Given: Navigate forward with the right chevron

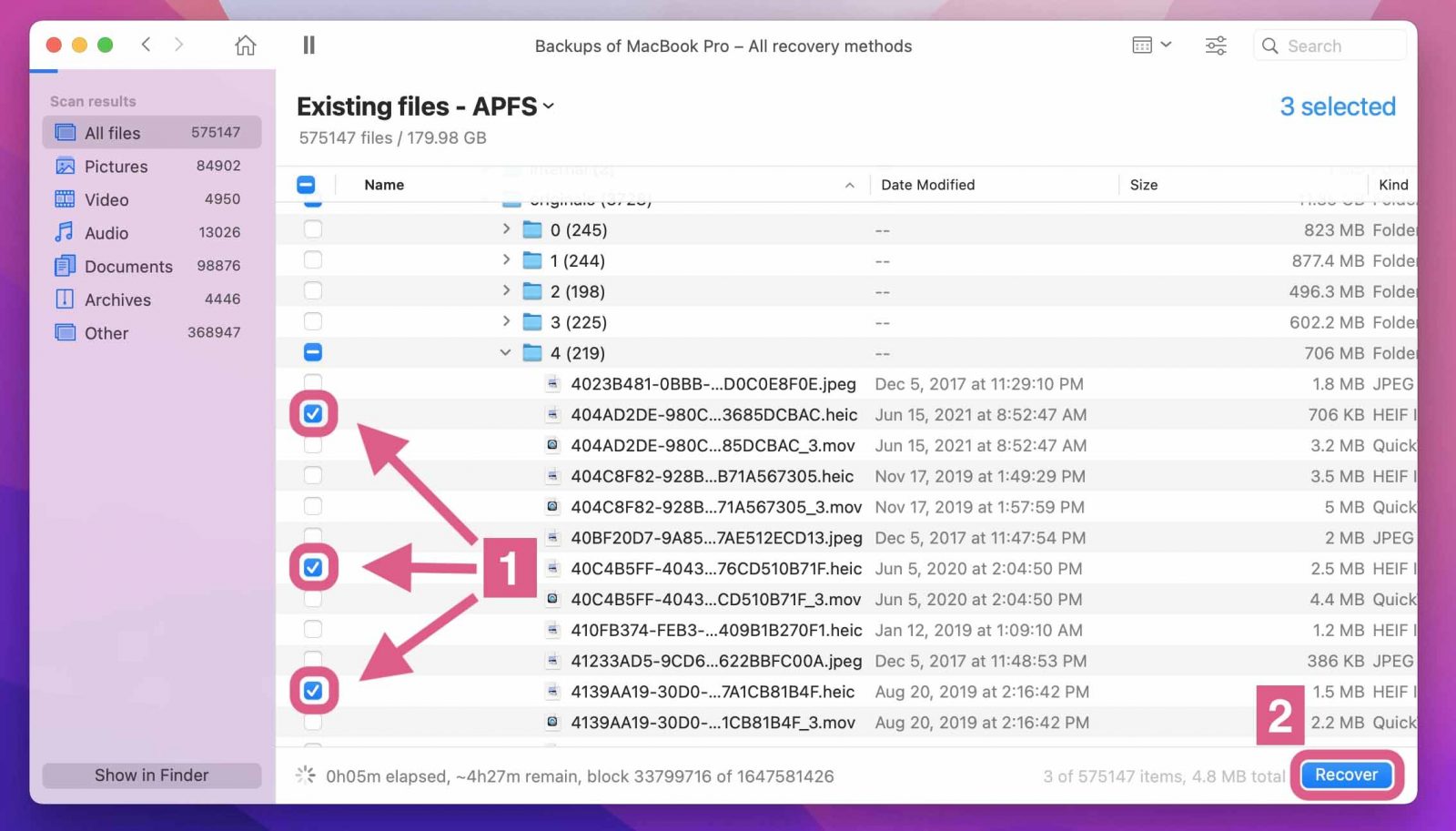Looking at the screenshot, I should click(x=178, y=44).
